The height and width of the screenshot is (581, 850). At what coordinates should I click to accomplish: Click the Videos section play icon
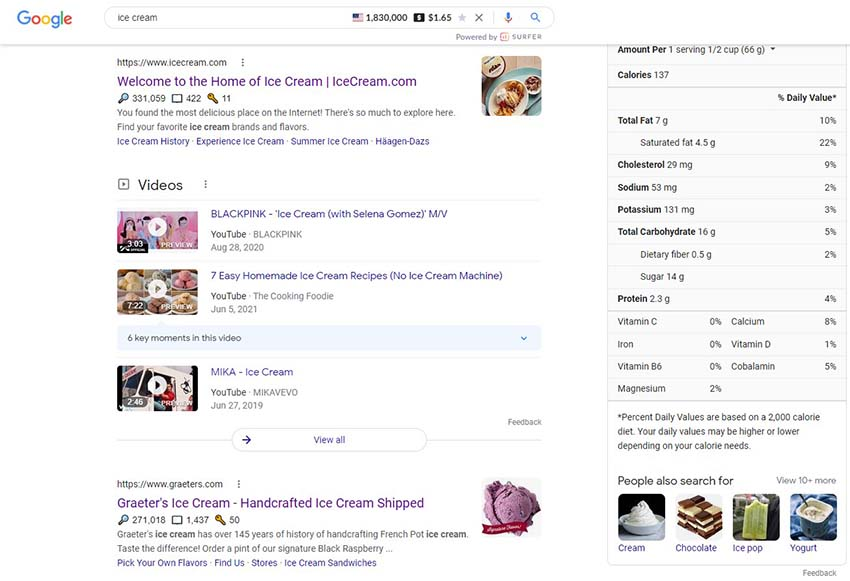click(124, 184)
